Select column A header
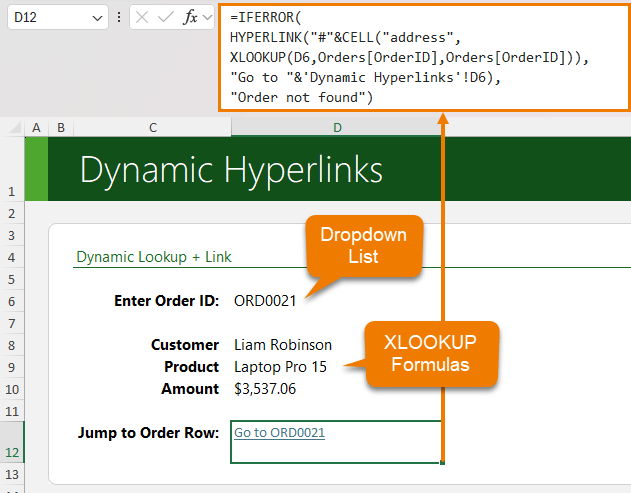Screen dimensions: 631x493 [36, 128]
